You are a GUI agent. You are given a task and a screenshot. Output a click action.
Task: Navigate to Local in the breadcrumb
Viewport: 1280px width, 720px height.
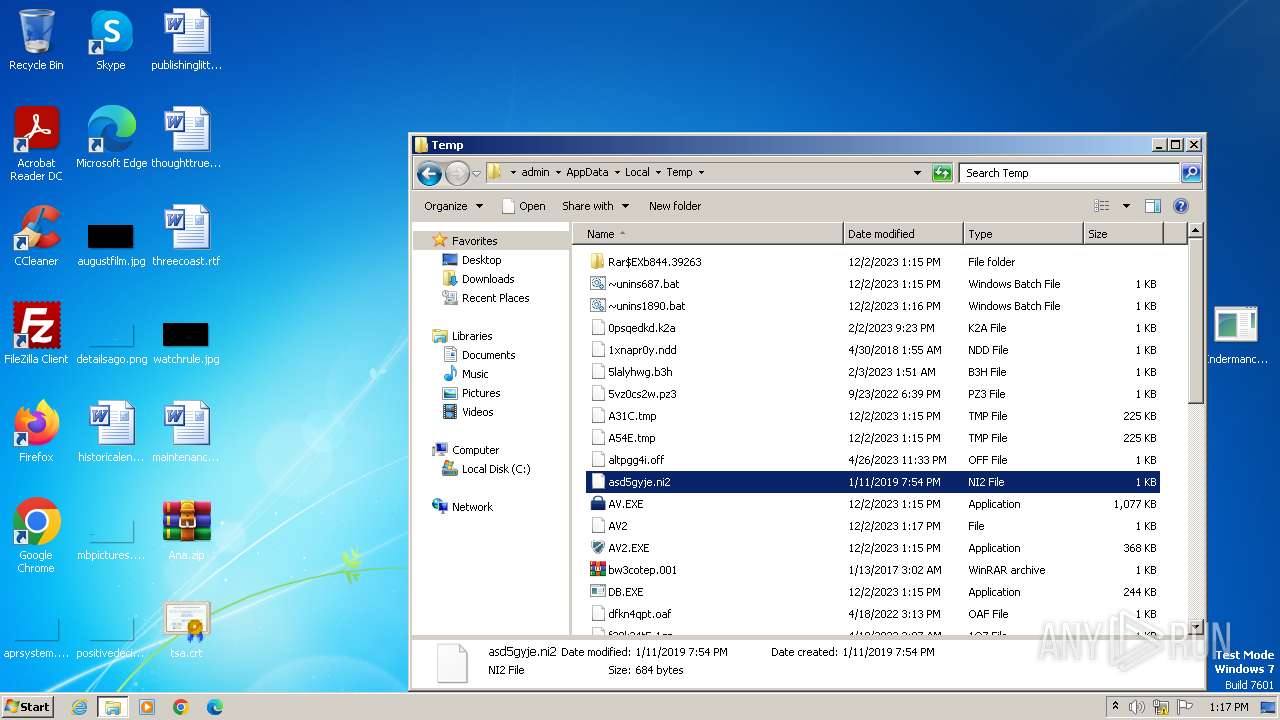coord(637,173)
